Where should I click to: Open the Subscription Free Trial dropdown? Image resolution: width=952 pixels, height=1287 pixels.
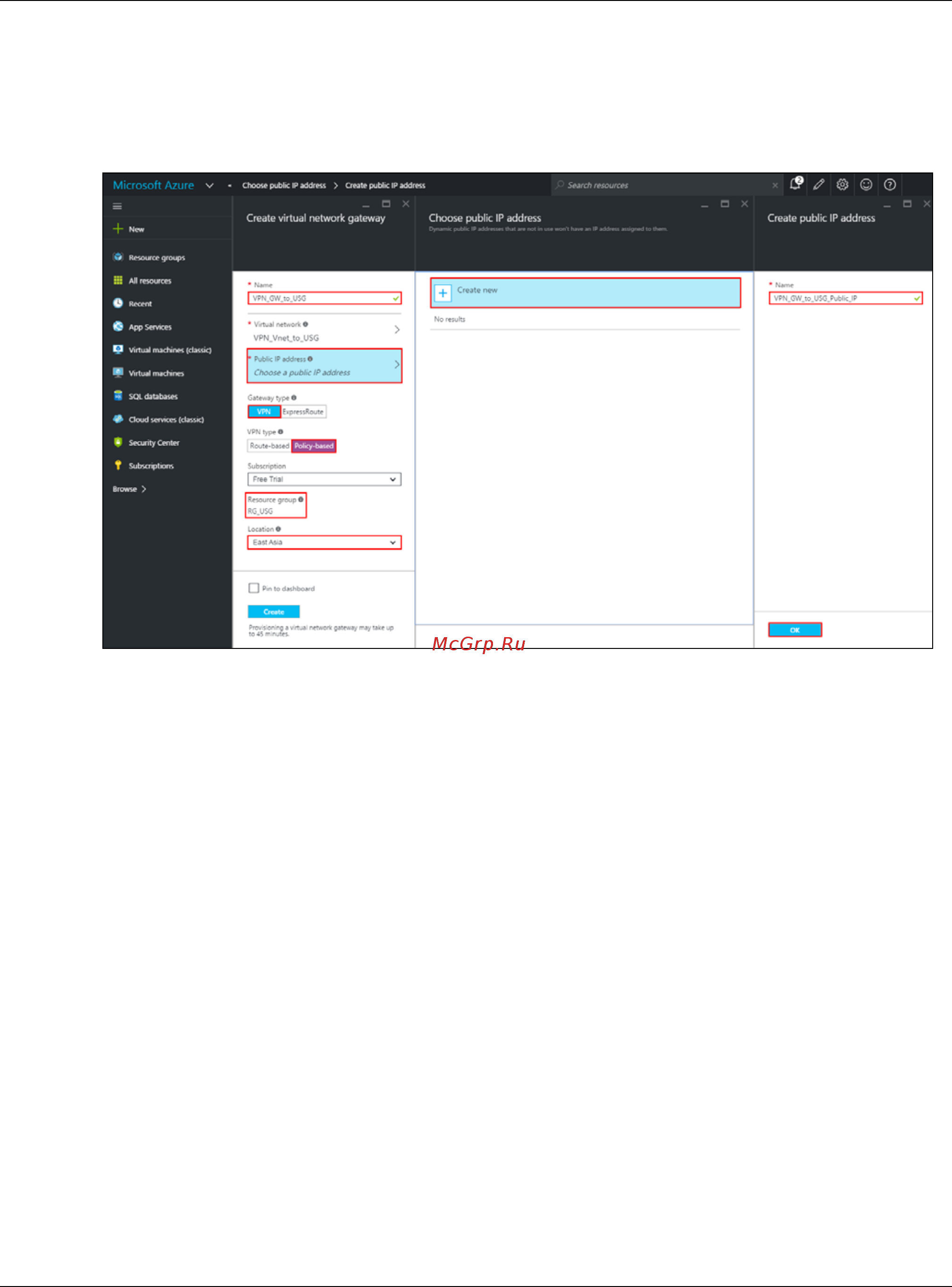tap(325, 479)
